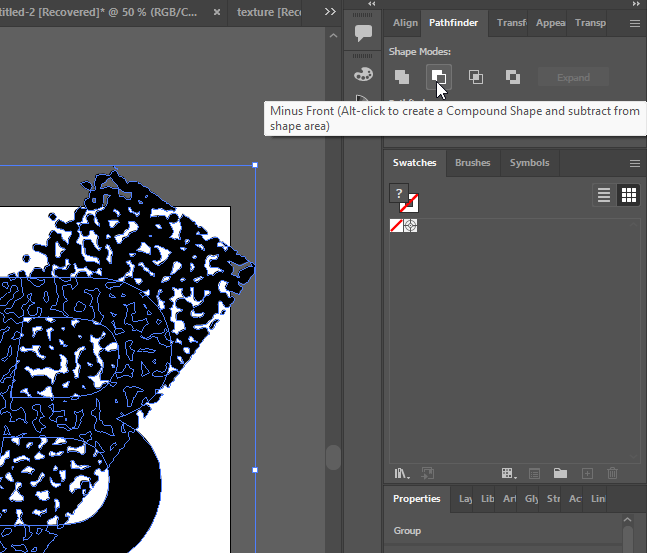Click the canvas vertical scrollbar thumb

click(333, 457)
